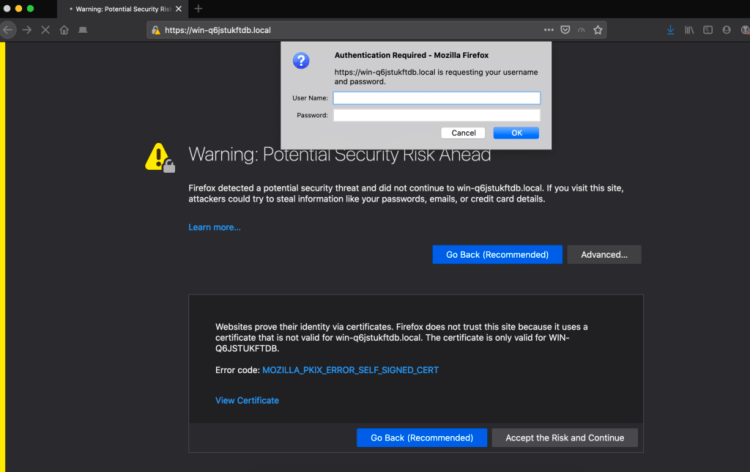This screenshot has height=472, width=750.
Task: Click the Authentication Required dialog title
Action: pos(411,55)
